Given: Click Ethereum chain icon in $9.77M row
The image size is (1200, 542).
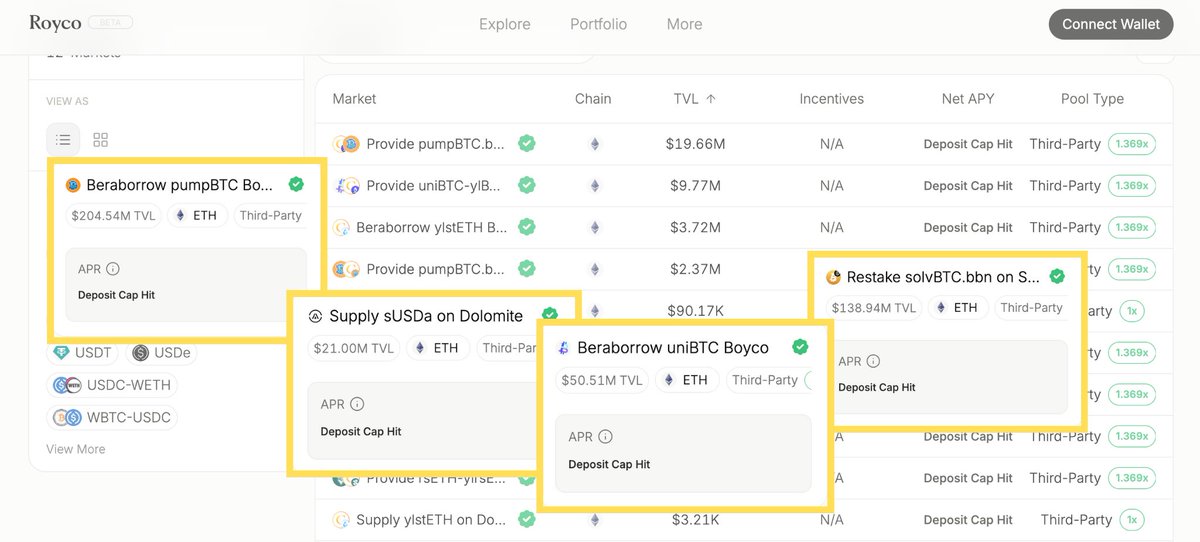Looking at the screenshot, I should [594, 186].
